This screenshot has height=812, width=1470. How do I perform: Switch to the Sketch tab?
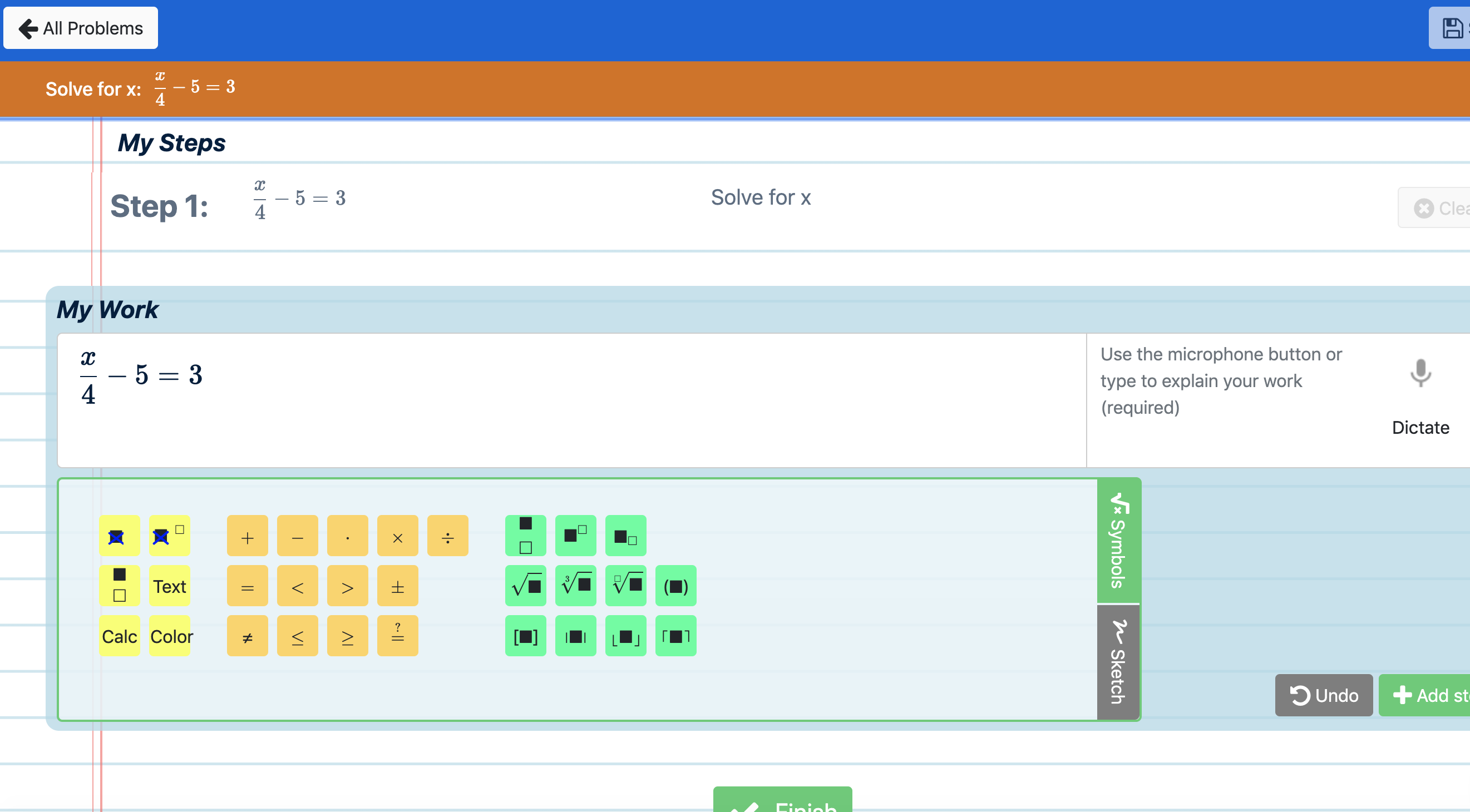[x=1117, y=661]
